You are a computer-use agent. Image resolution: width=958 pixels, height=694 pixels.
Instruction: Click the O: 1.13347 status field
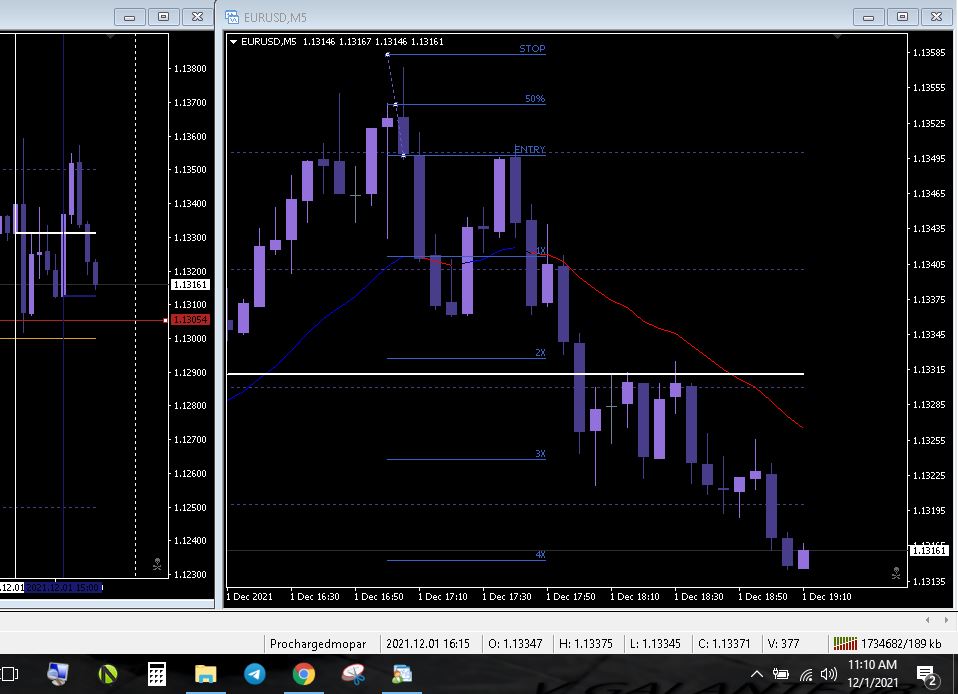[x=515, y=643]
